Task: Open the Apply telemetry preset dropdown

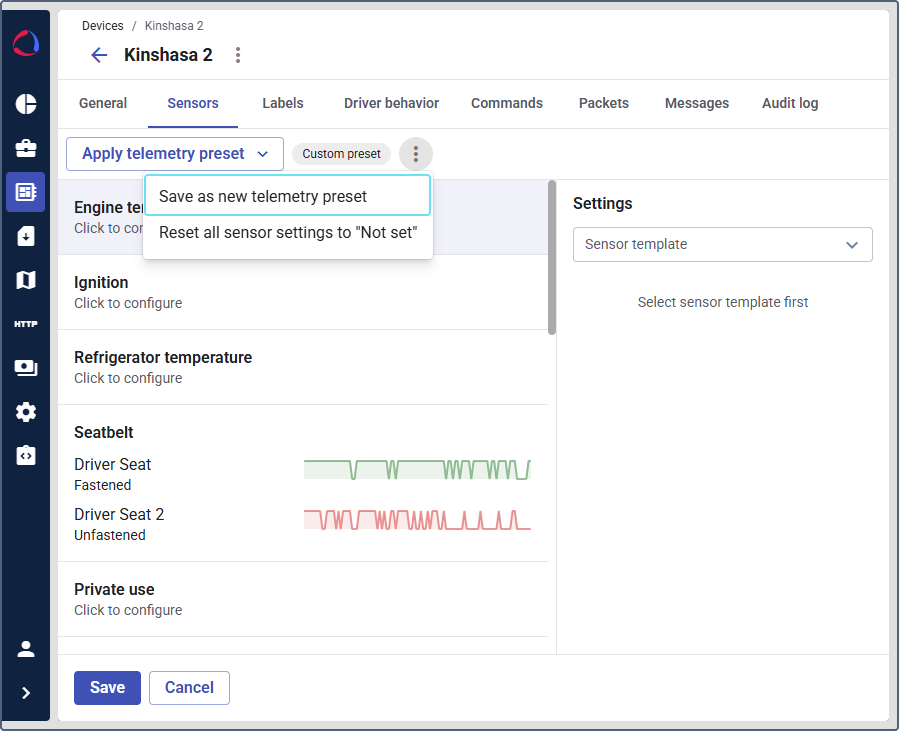Action: click(x=174, y=153)
